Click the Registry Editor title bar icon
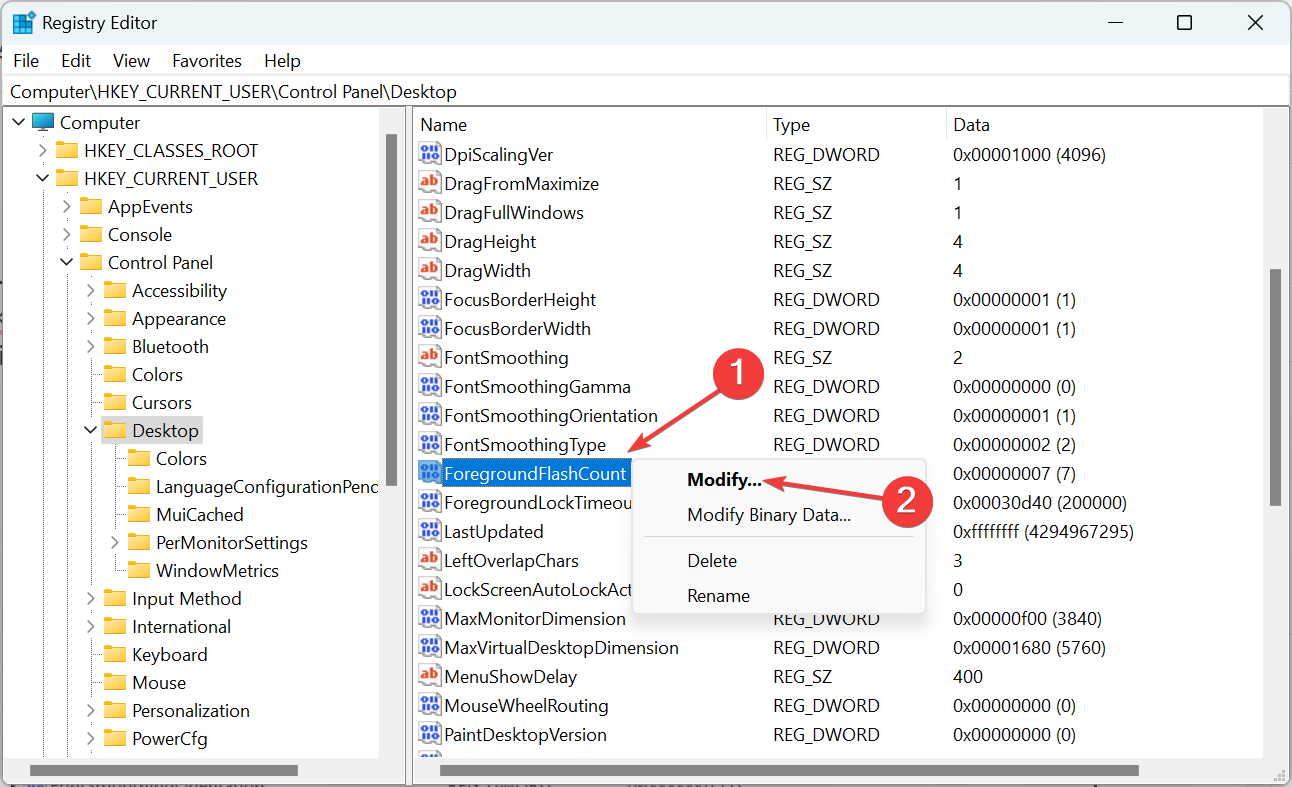 tap(23, 23)
